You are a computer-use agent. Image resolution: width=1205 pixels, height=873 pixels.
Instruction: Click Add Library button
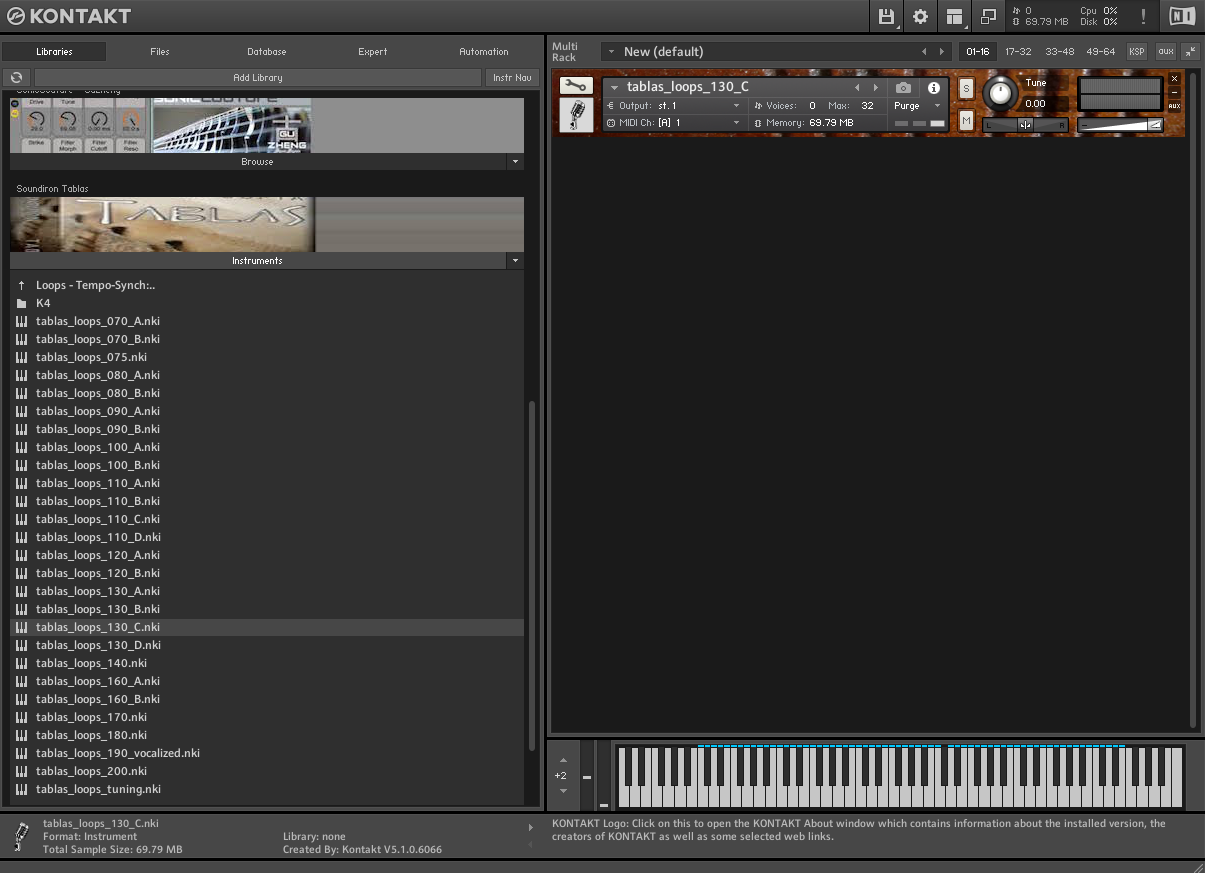pos(258,77)
